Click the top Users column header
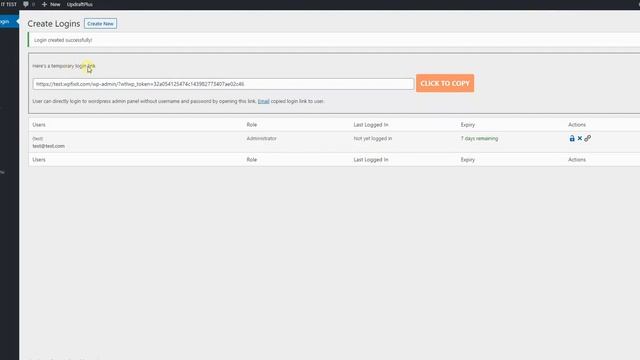The height and width of the screenshot is (360, 640). 39,124
